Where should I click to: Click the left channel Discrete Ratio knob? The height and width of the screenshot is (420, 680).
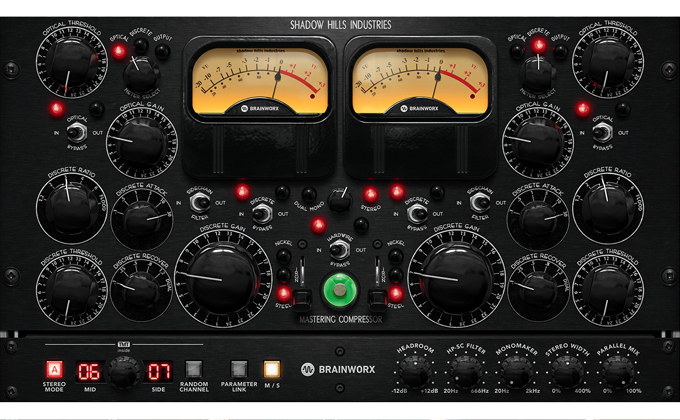point(72,207)
